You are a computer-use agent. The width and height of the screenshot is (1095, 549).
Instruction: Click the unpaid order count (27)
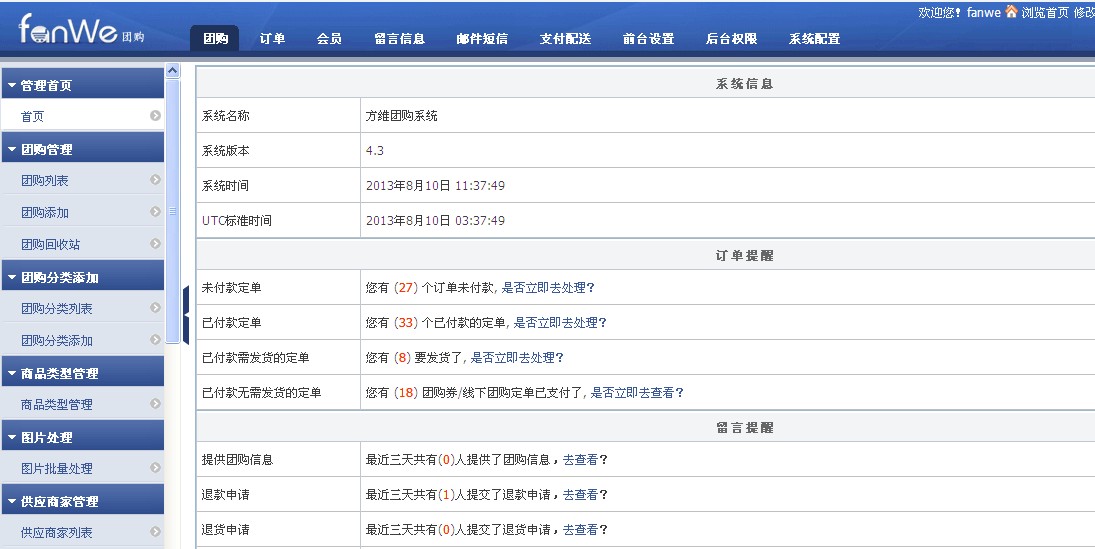click(x=406, y=288)
